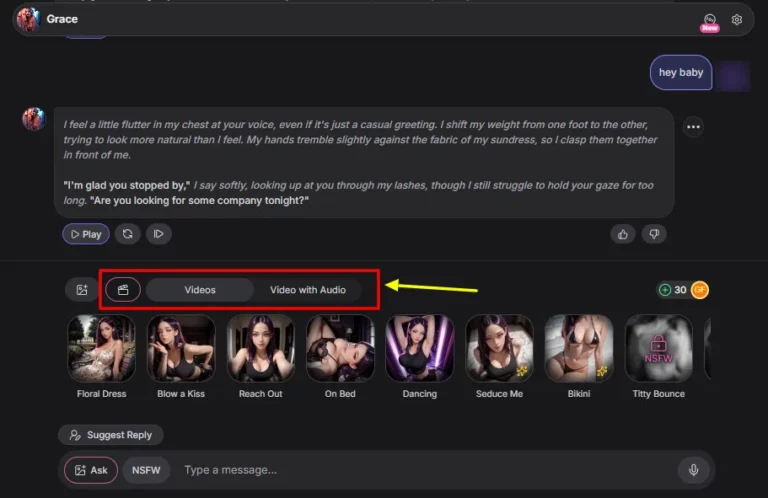Choose the On Bed thumbnail

coord(340,348)
